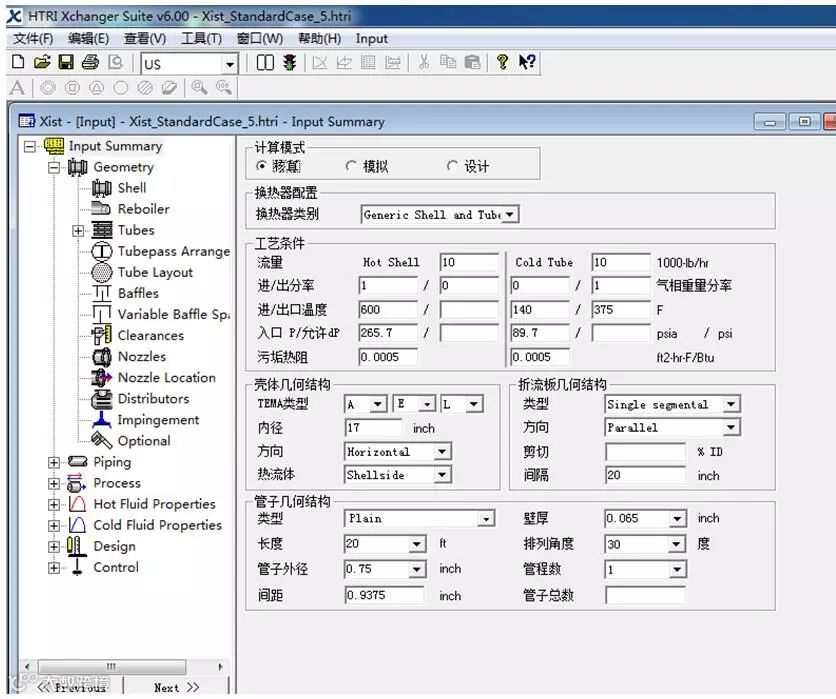836x699 pixels.
Task: Open the Plain tube type dropdown
Action: click(x=486, y=518)
